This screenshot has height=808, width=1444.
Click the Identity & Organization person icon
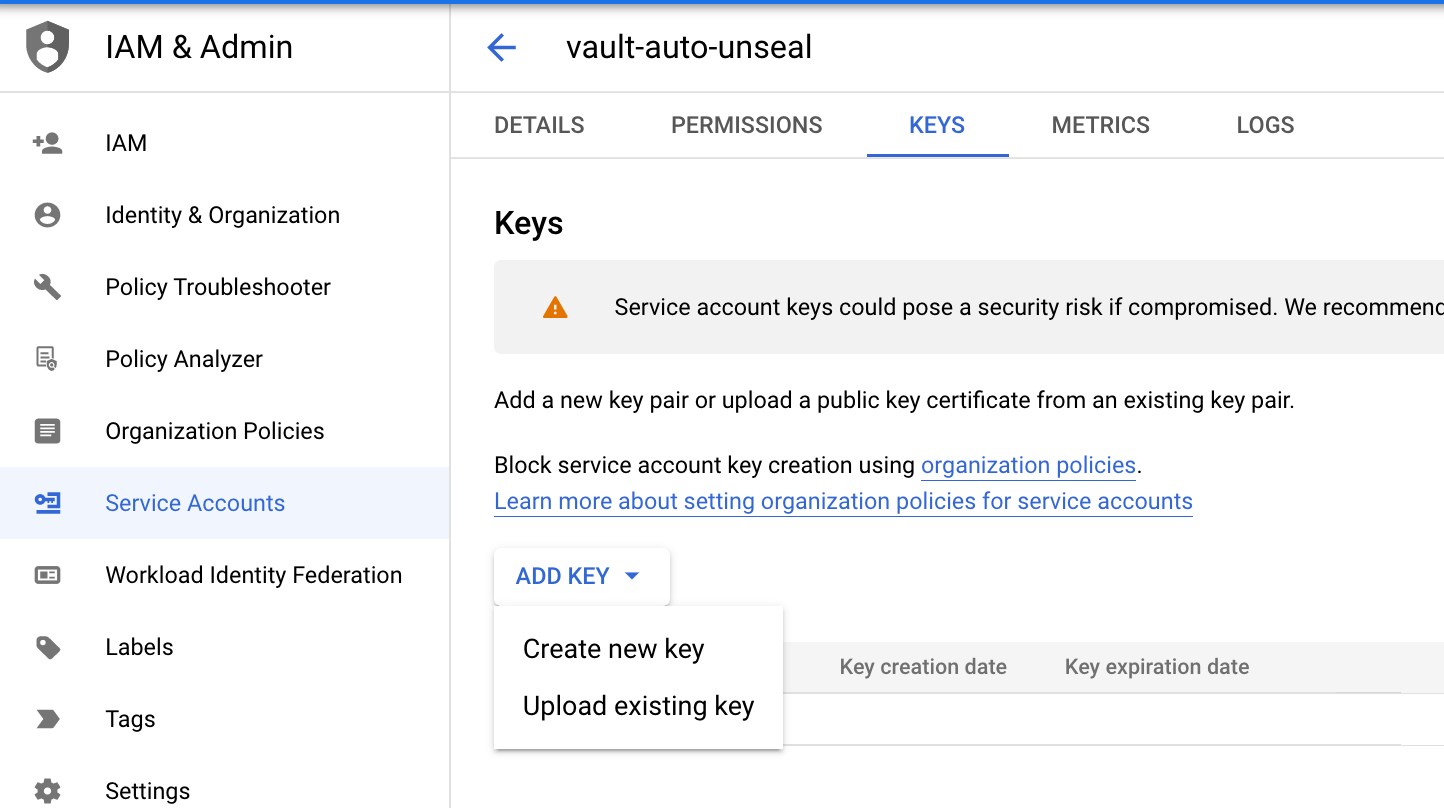[47, 215]
